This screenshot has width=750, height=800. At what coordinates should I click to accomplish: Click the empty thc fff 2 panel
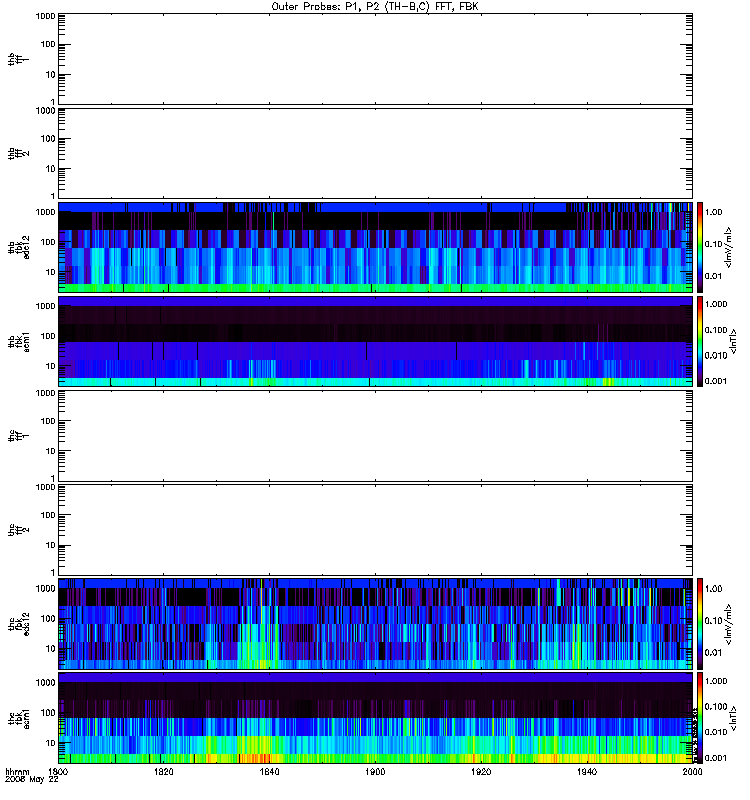click(376, 530)
